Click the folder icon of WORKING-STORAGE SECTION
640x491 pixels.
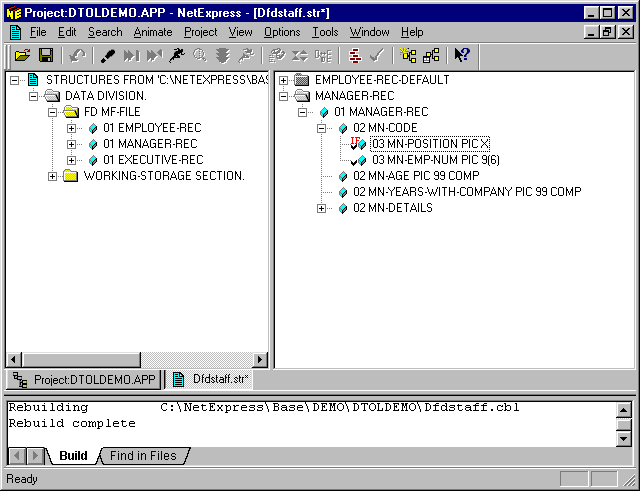[71, 176]
